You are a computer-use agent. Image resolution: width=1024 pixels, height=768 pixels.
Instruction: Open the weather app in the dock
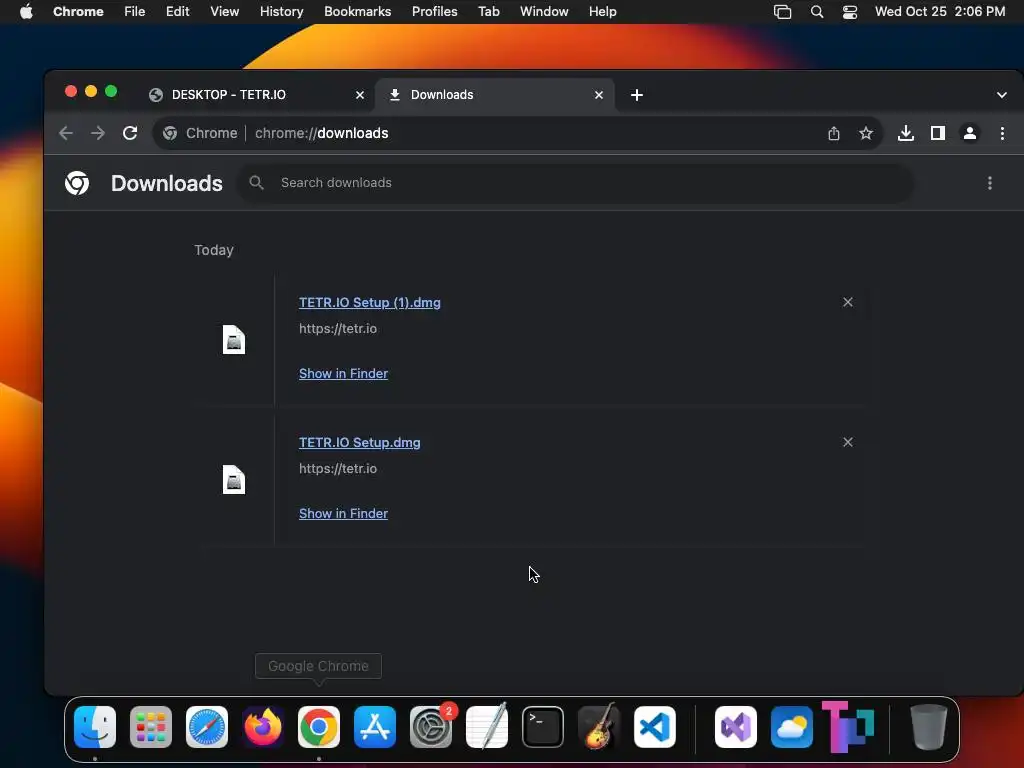point(792,727)
